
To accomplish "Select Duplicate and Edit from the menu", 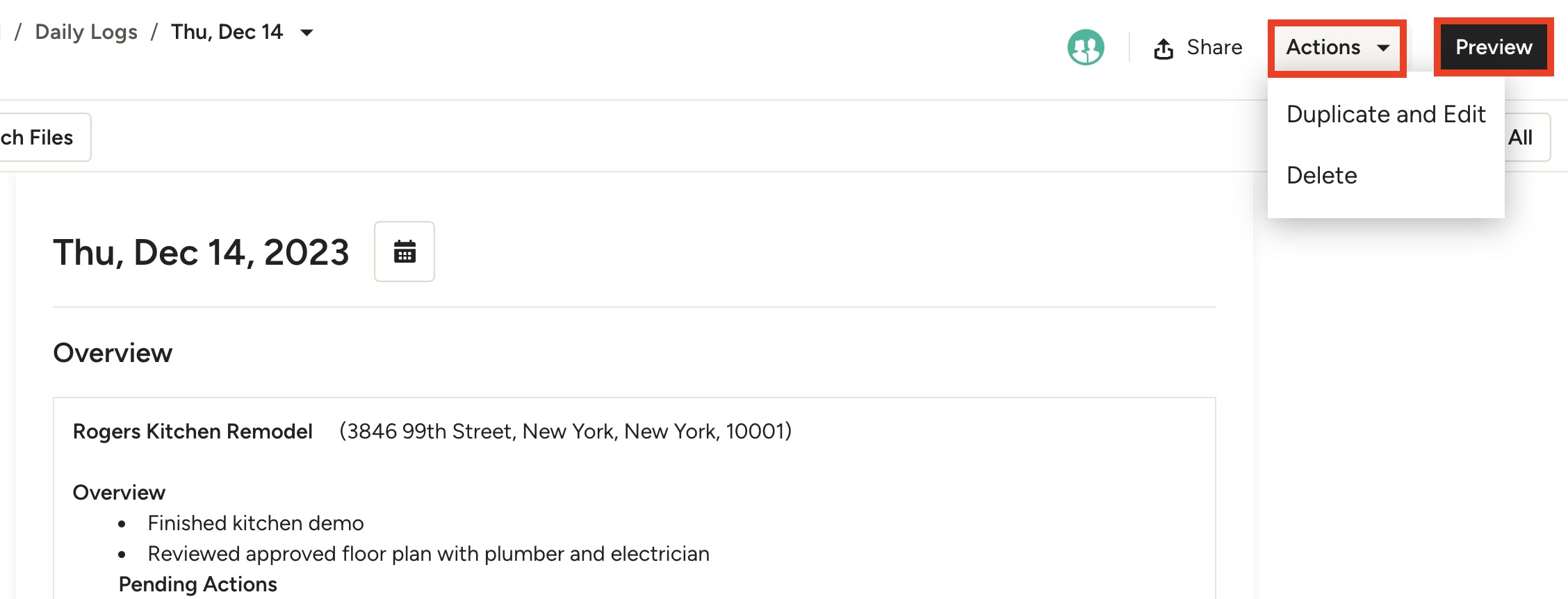I will pos(1387,114).
